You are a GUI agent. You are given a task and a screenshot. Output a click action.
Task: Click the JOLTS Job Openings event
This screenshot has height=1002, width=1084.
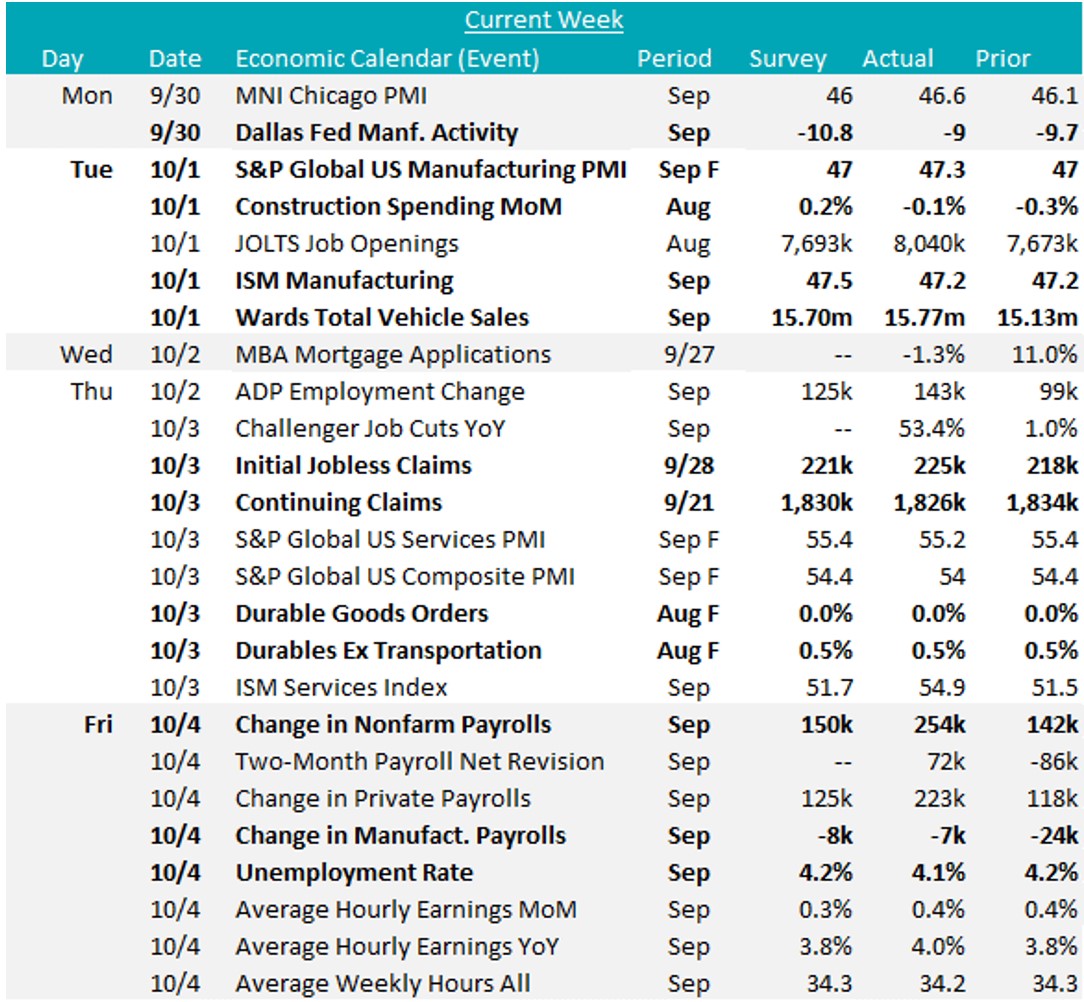click(x=347, y=244)
